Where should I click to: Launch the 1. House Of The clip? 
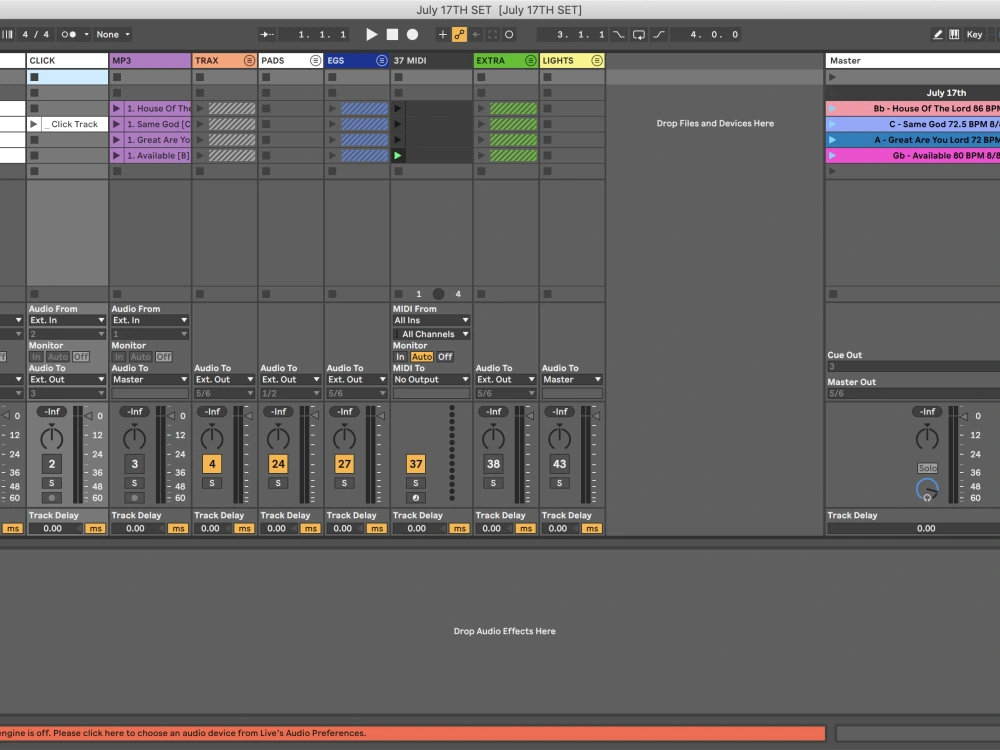[116, 108]
